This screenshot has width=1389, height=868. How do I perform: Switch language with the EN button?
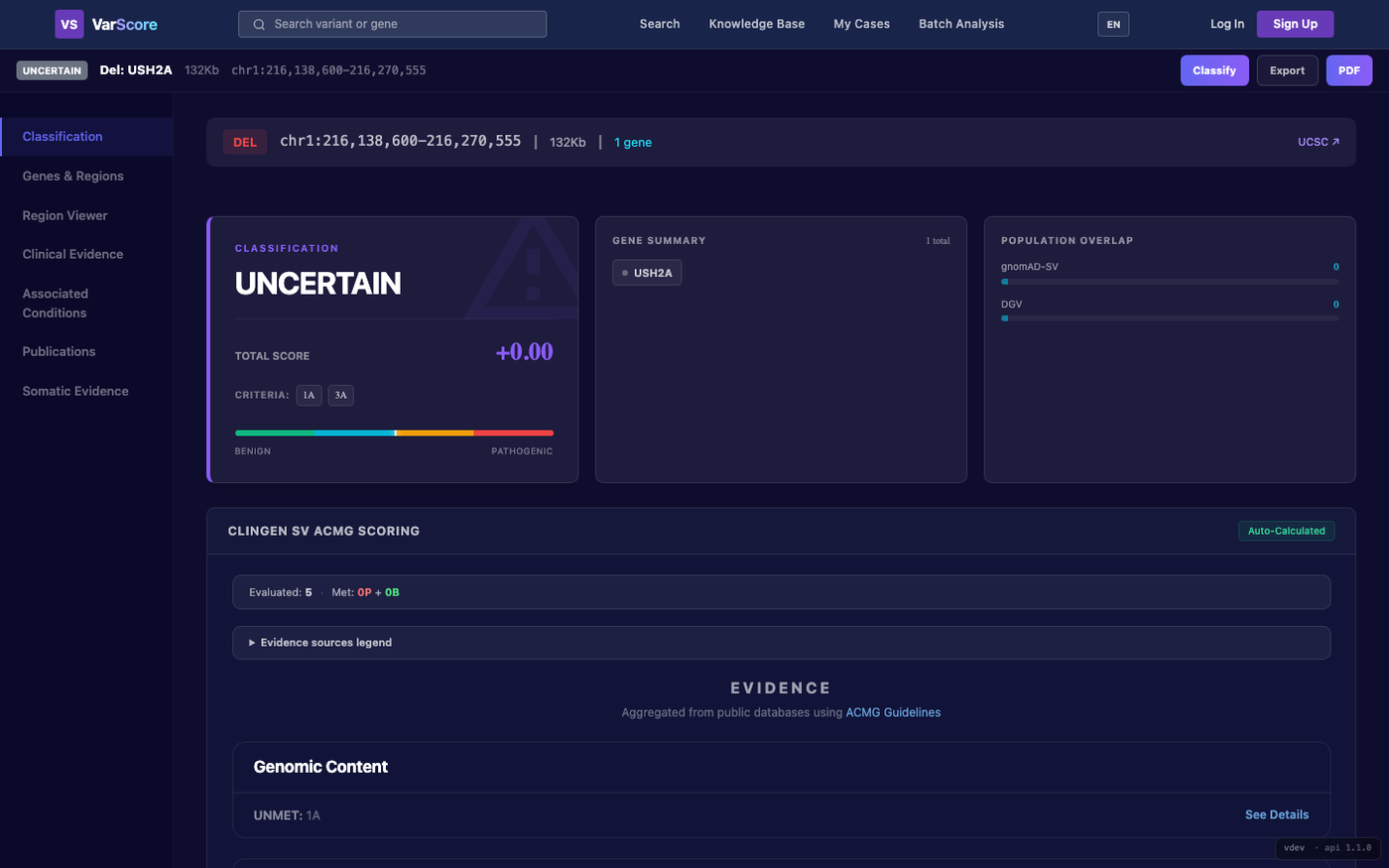tap(1113, 24)
